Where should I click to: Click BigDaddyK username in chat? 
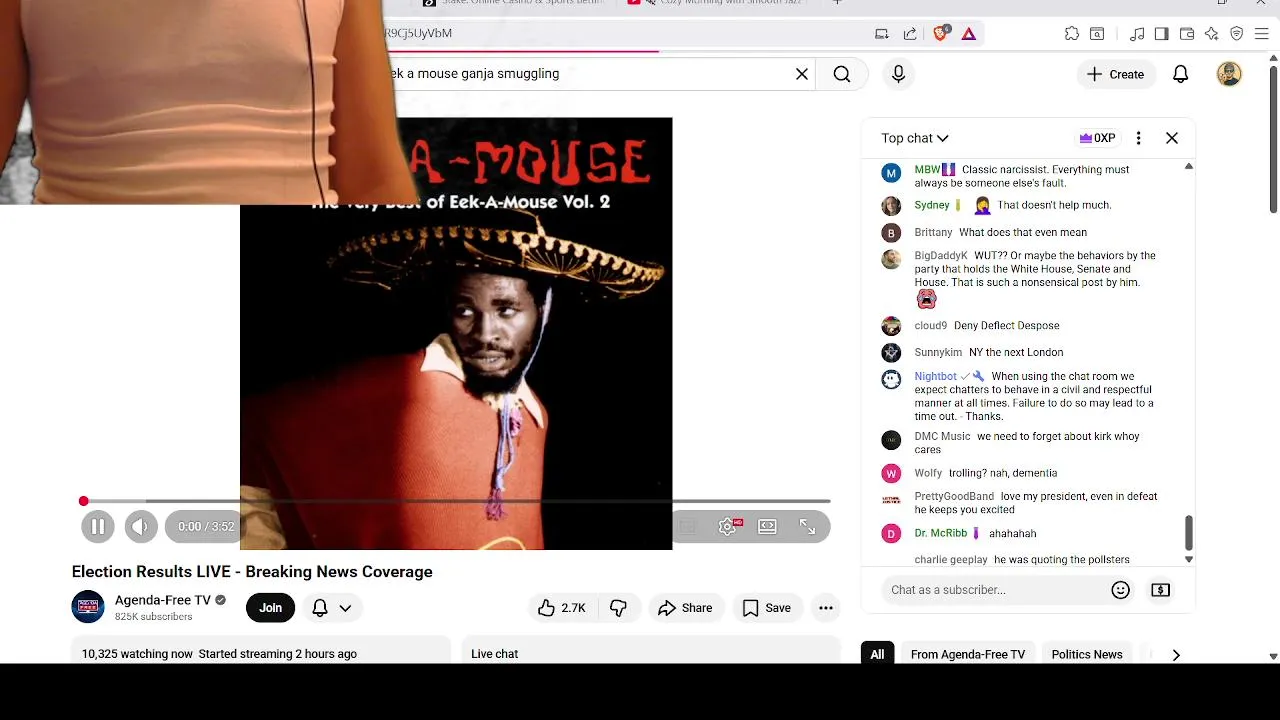(x=941, y=256)
